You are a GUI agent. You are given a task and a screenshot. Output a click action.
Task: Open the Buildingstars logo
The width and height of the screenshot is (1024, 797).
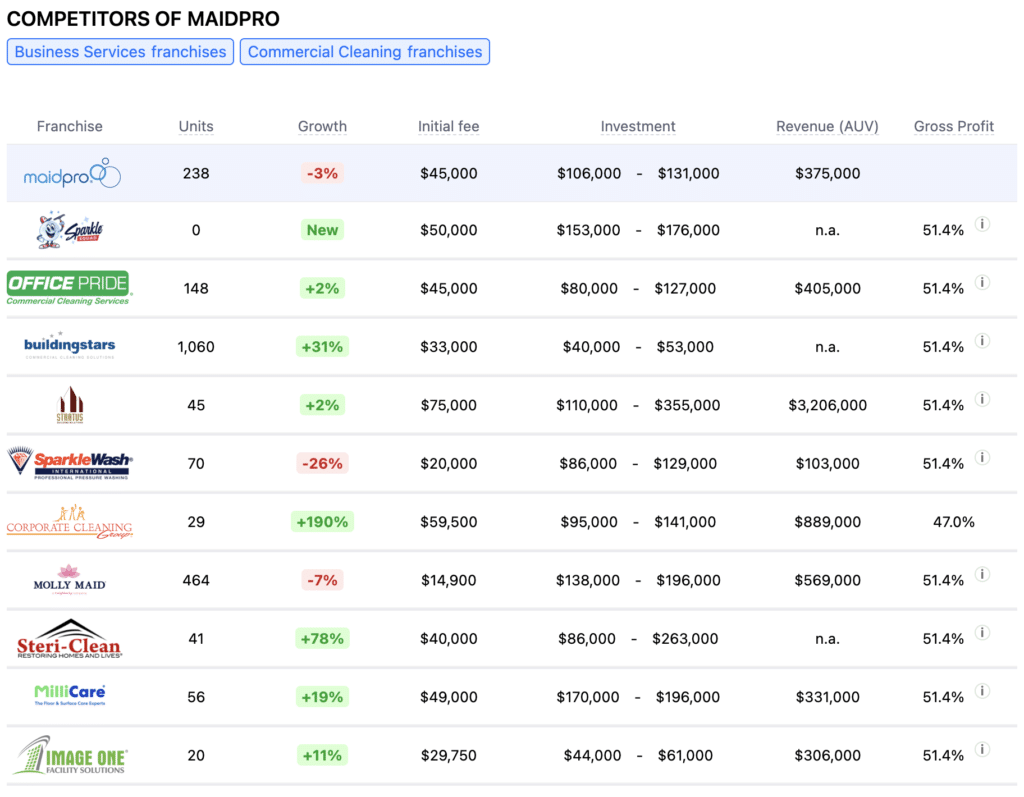coord(70,346)
